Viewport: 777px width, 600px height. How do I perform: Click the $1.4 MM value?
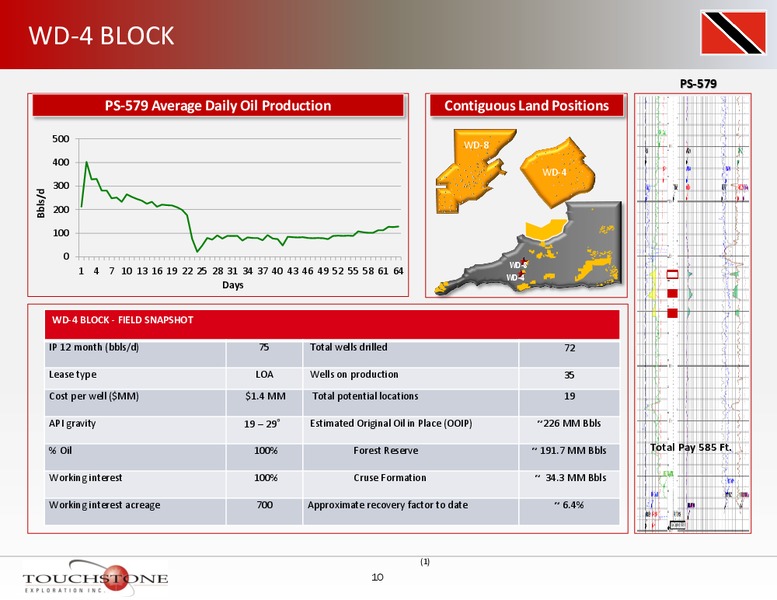(265, 396)
